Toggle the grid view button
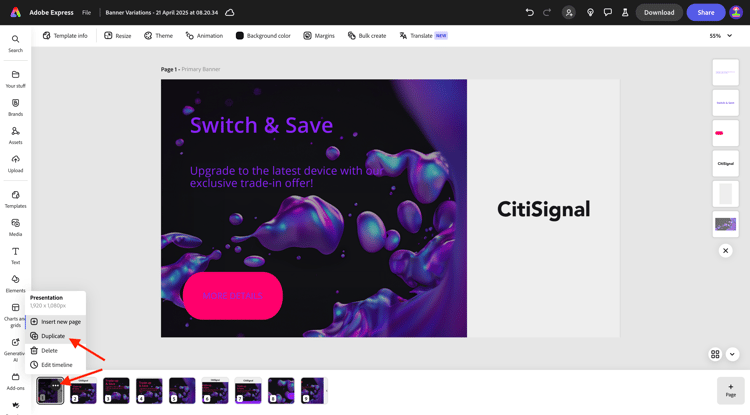Screen dimensions: 750x415 click(x=715, y=354)
